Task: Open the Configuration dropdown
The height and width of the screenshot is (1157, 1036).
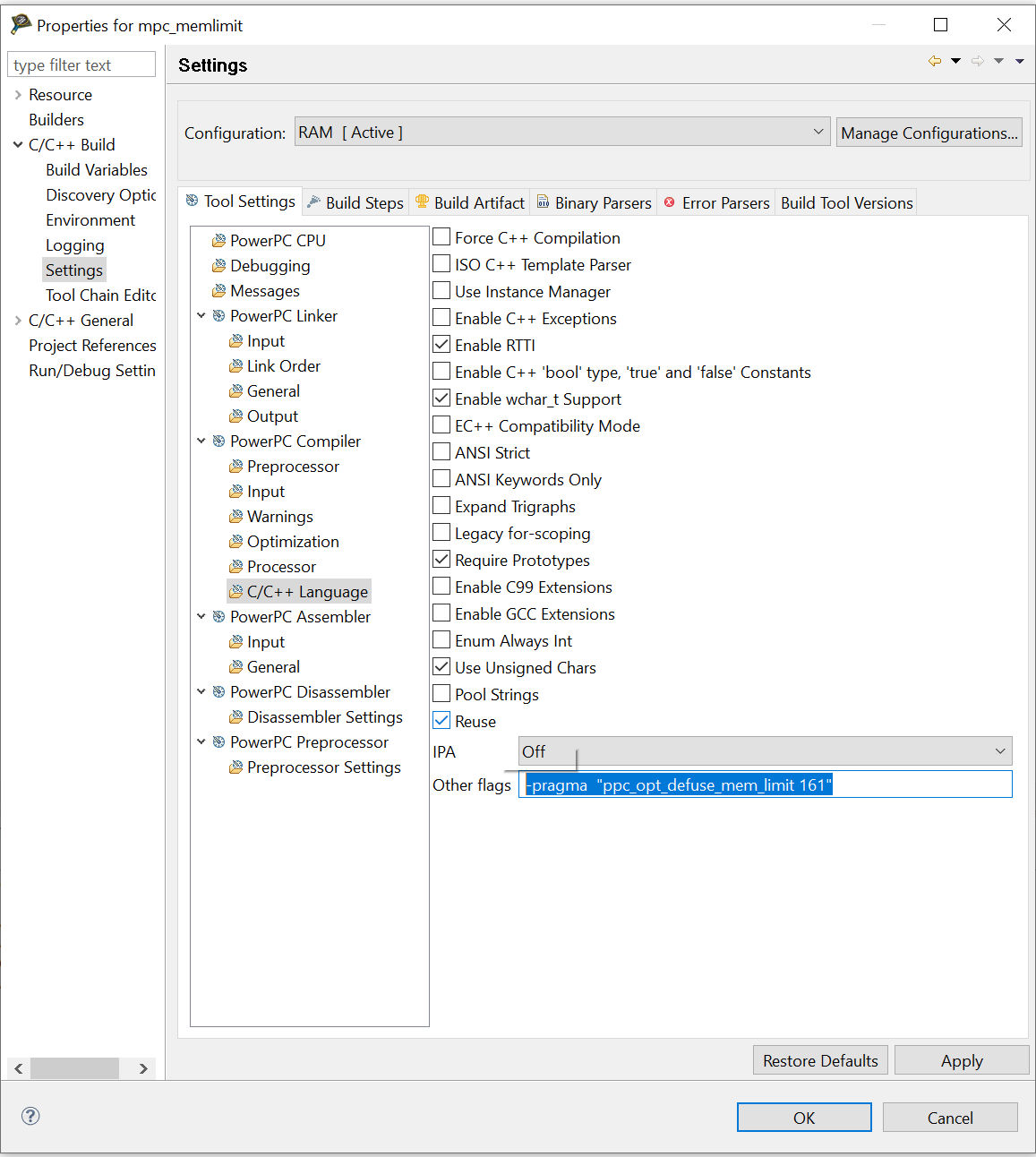Action: coord(818,132)
